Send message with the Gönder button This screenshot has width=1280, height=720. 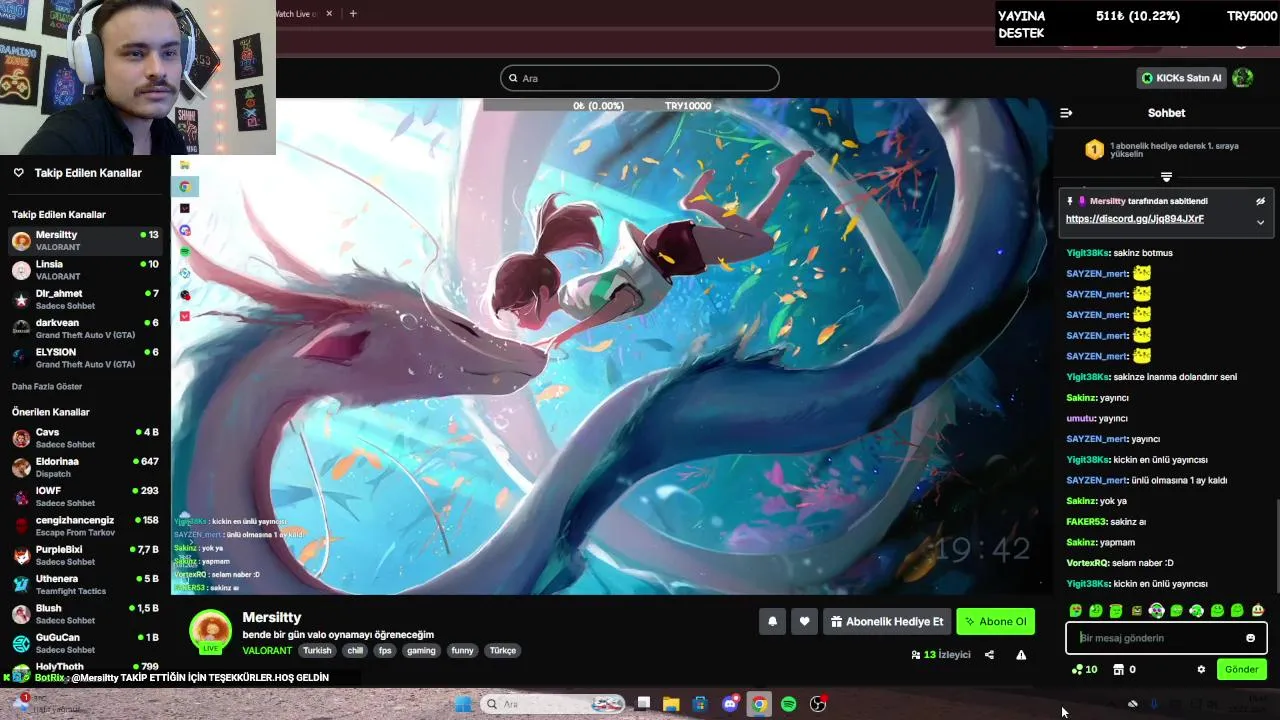pyautogui.click(x=1241, y=669)
